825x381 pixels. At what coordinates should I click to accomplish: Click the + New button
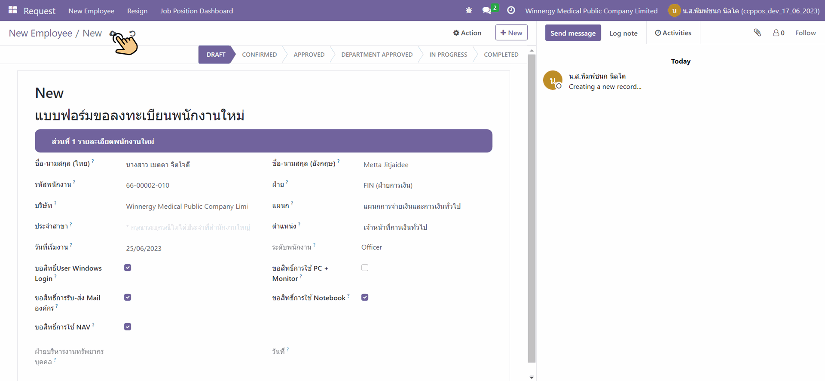[x=511, y=33]
